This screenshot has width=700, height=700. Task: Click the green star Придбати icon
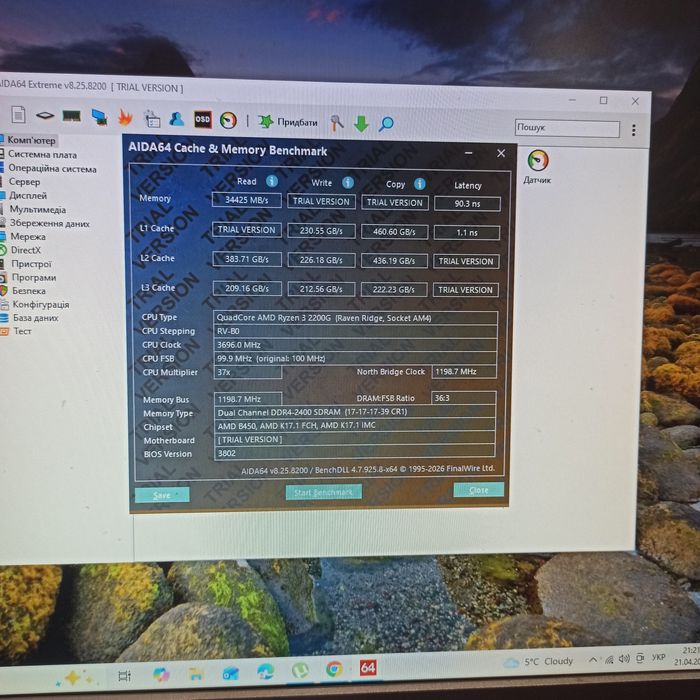[x=266, y=121]
